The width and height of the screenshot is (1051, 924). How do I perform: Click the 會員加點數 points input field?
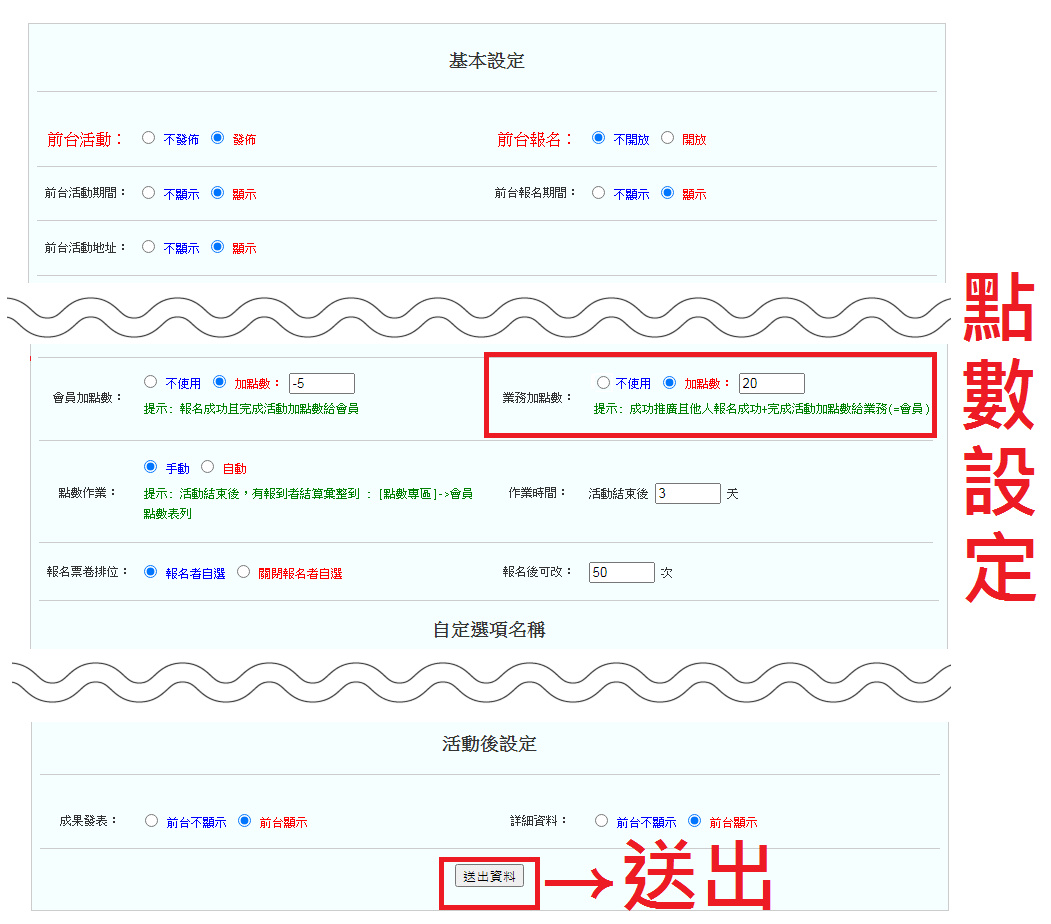tap(322, 383)
